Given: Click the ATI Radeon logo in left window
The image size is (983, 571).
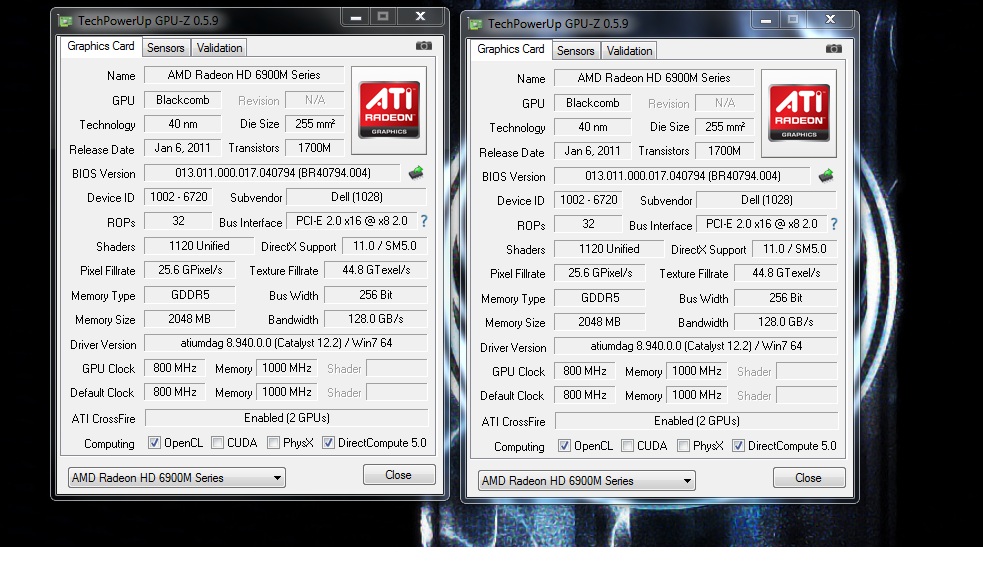Looking at the screenshot, I should point(389,110).
